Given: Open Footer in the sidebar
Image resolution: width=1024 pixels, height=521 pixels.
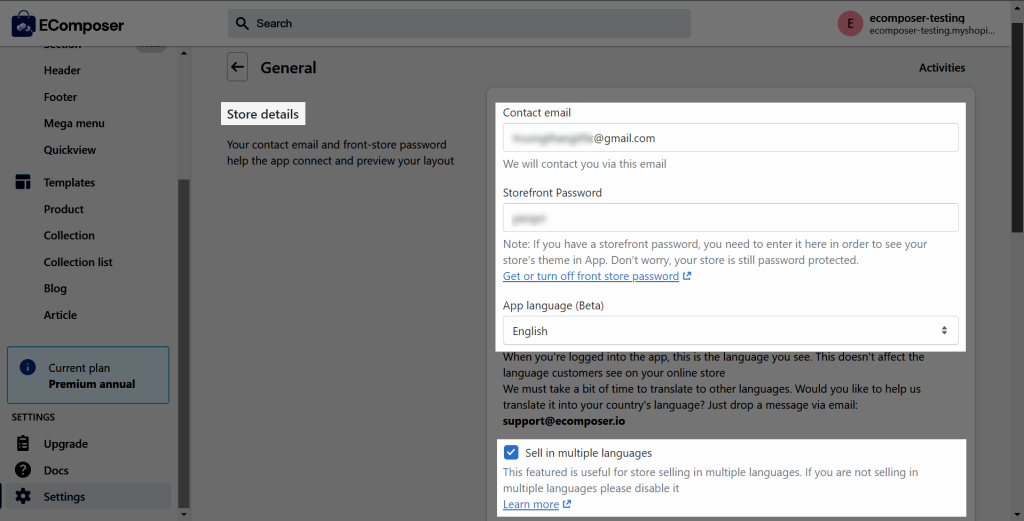Looking at the screenshot, I should click(60, 97).
